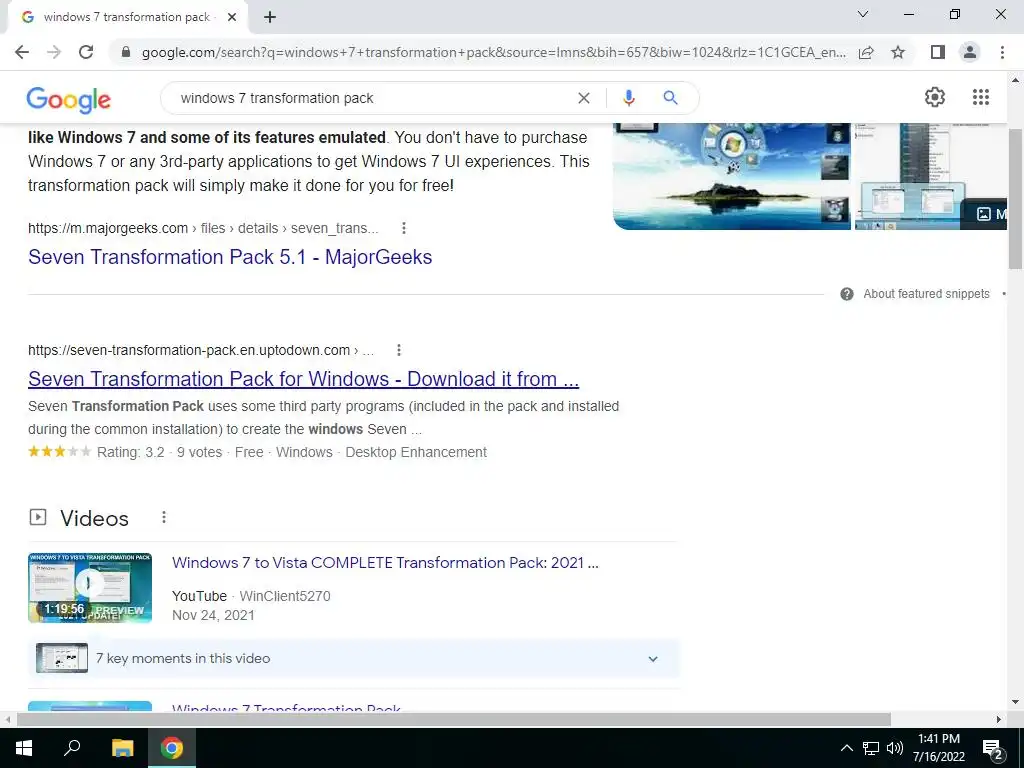The height and width of the screenshot is (768, 1024).
Task: Click the scroll down arrow
Action: tap(1016, 703)
